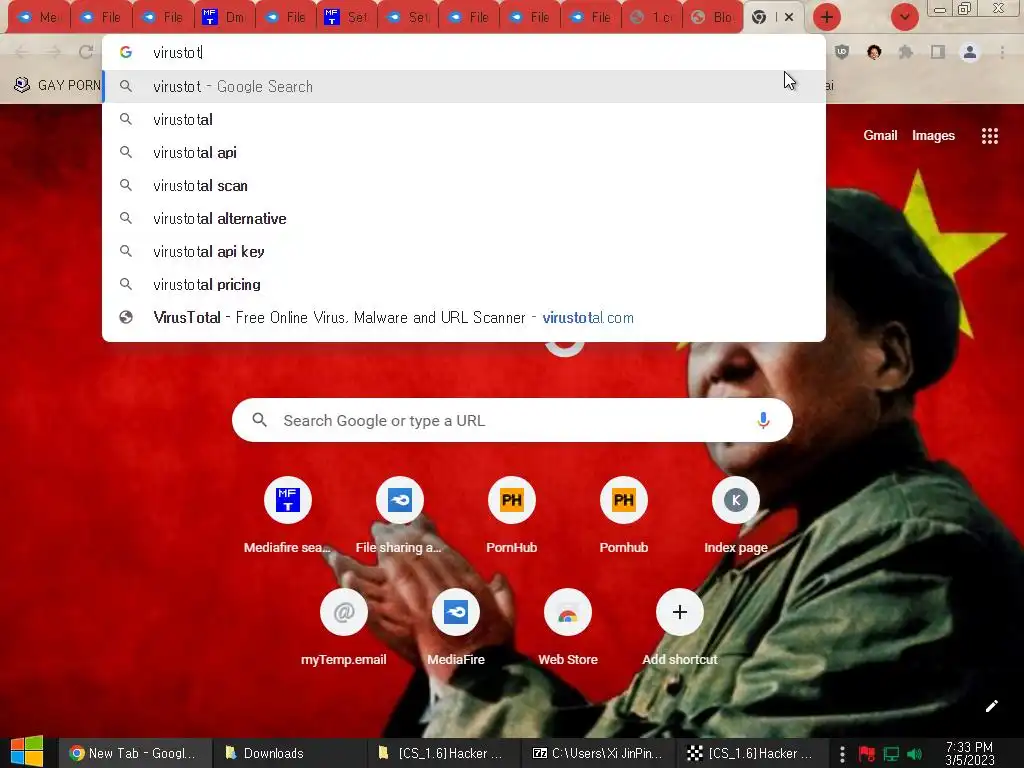Open the Downloads taskbar button
Viewport: 1024px width, 768px height.
pyautogui.click(x=290, y=754)
